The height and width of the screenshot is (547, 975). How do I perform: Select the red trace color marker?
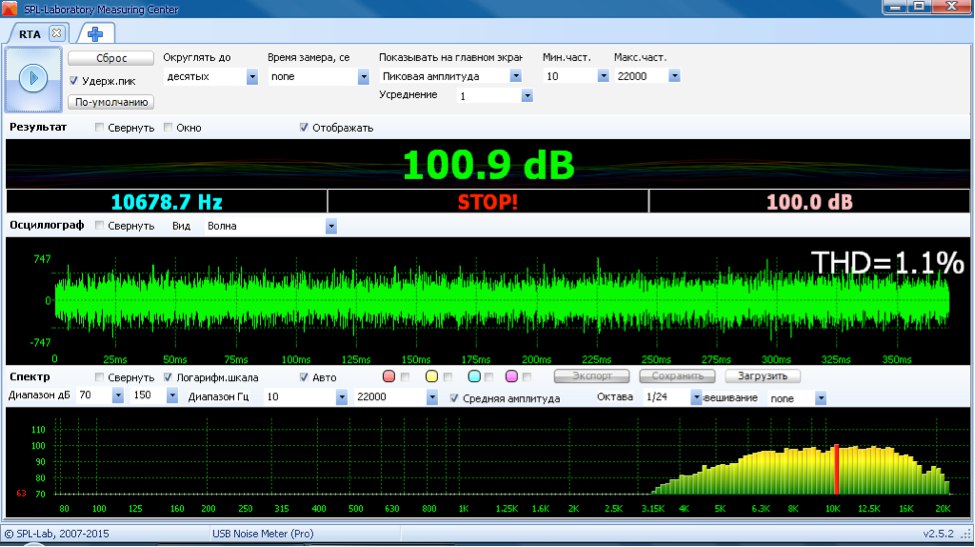coord(389,377)
